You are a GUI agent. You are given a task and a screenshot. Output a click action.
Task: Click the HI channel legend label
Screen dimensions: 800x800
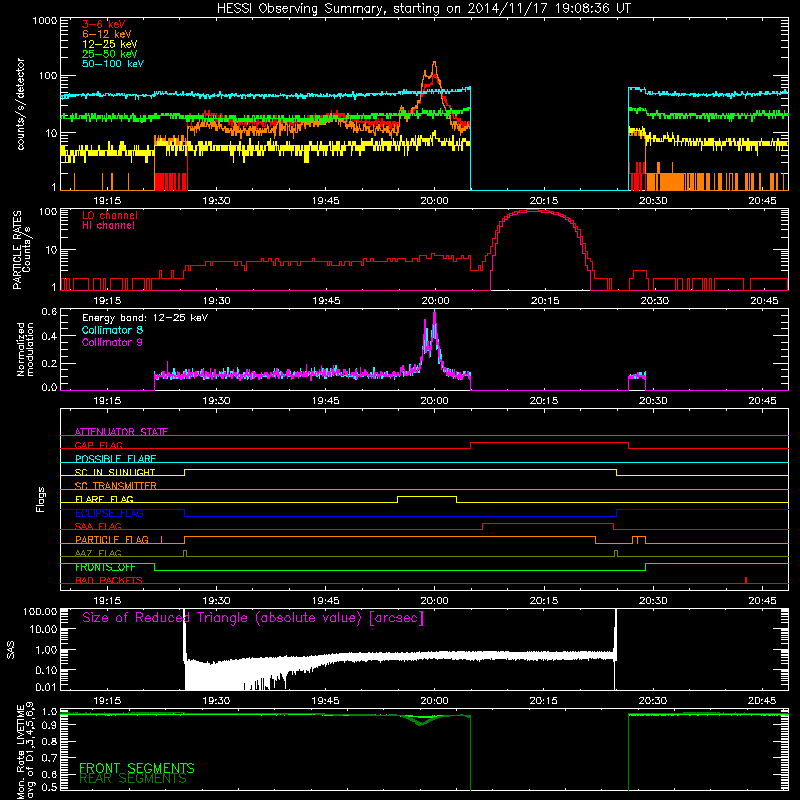pyautogui.click(x=108, y=225)
